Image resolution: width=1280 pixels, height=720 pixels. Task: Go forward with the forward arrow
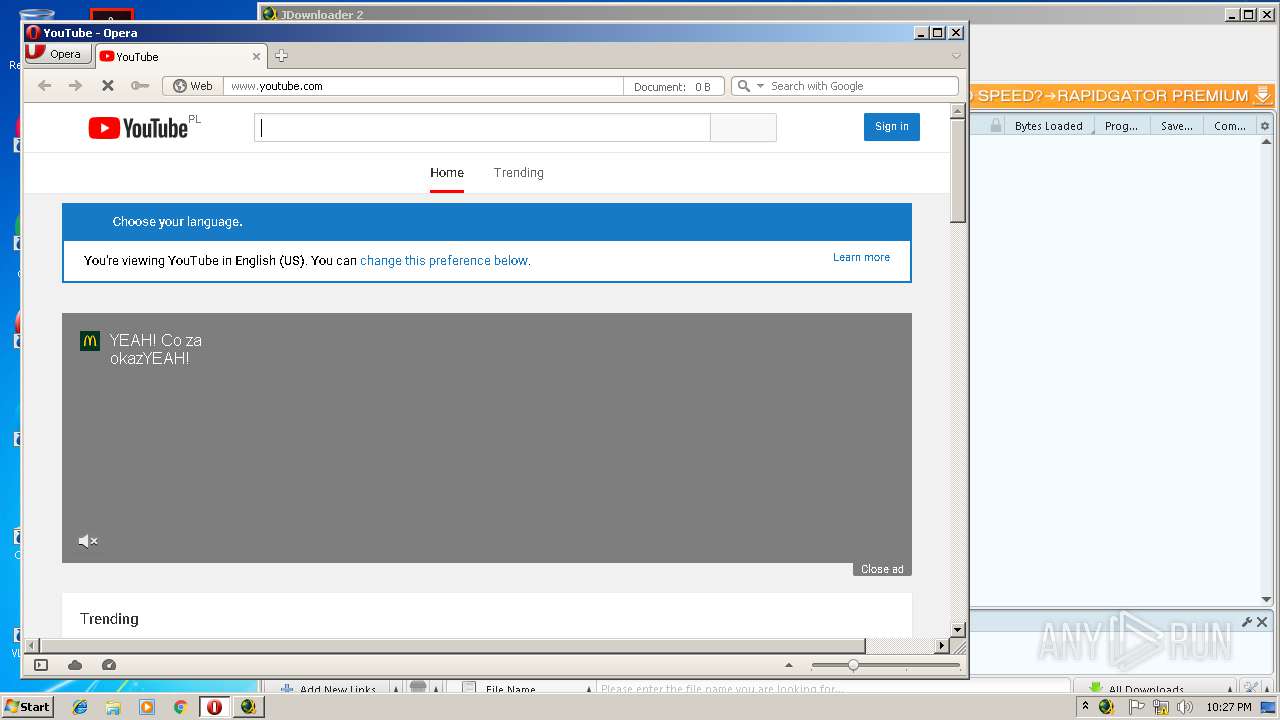coord(75,86)
